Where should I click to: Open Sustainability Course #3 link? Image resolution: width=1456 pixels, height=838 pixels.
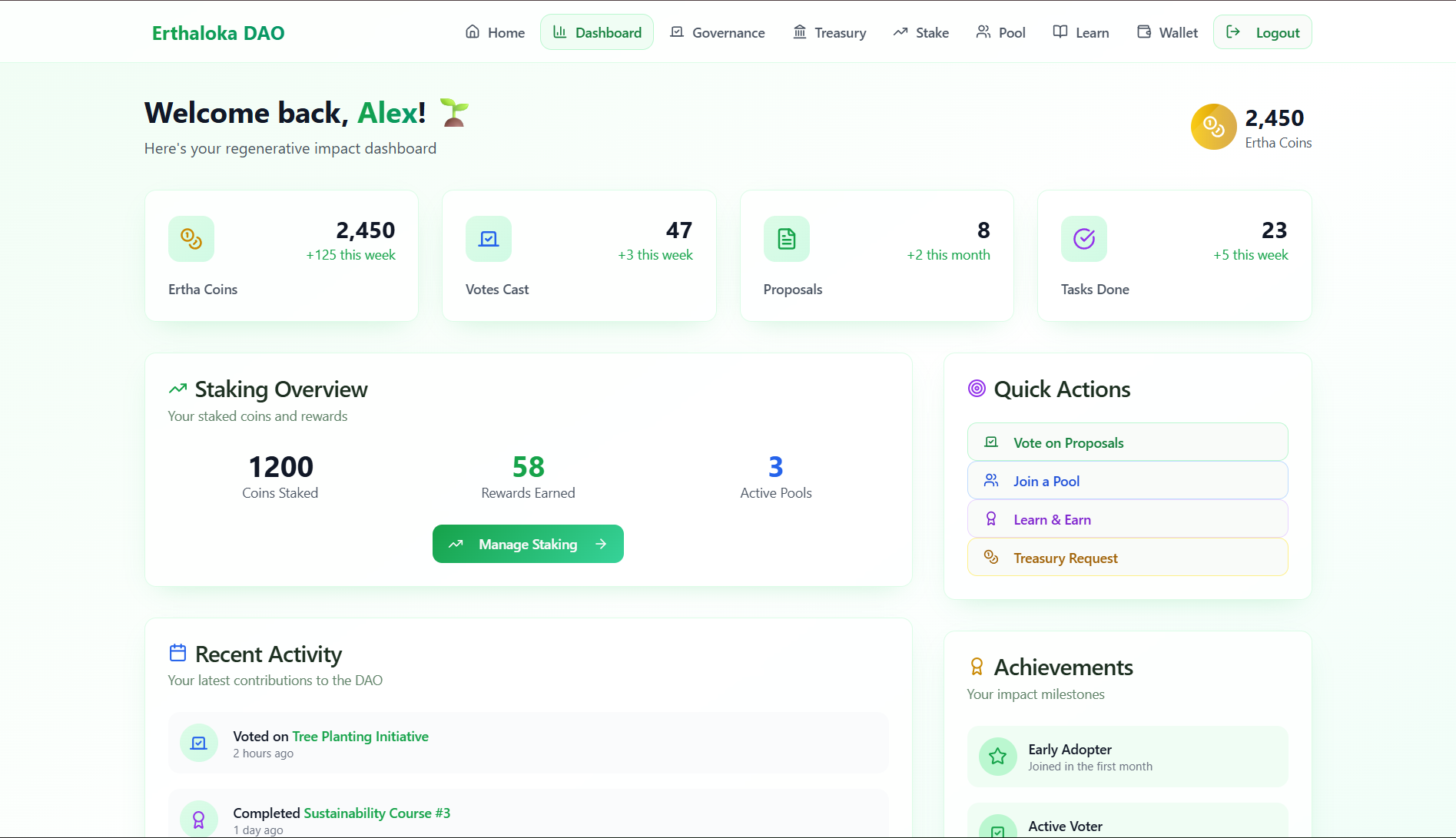(377, 813)
